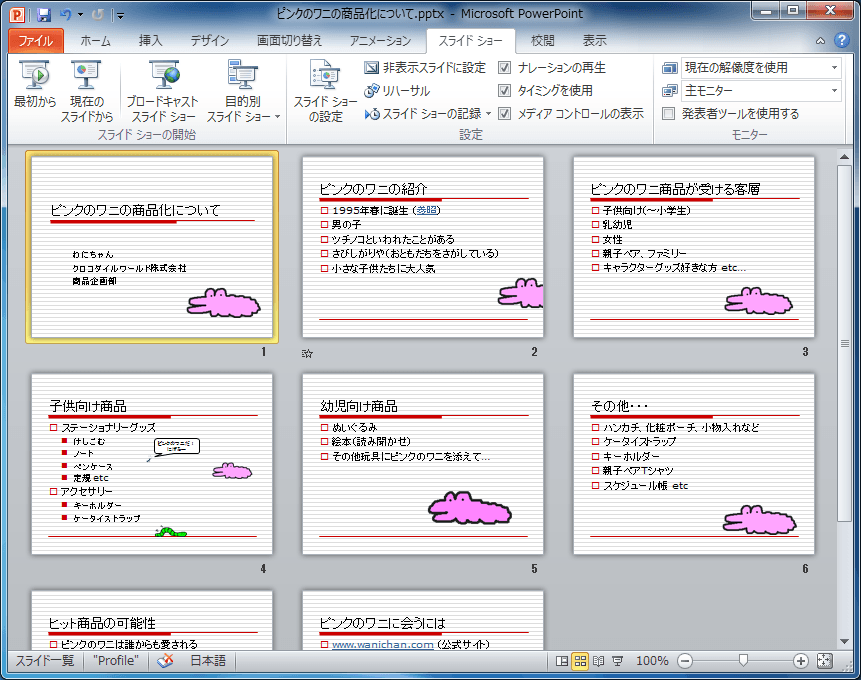Switch to Normal view in status bar

coord(562,661)
